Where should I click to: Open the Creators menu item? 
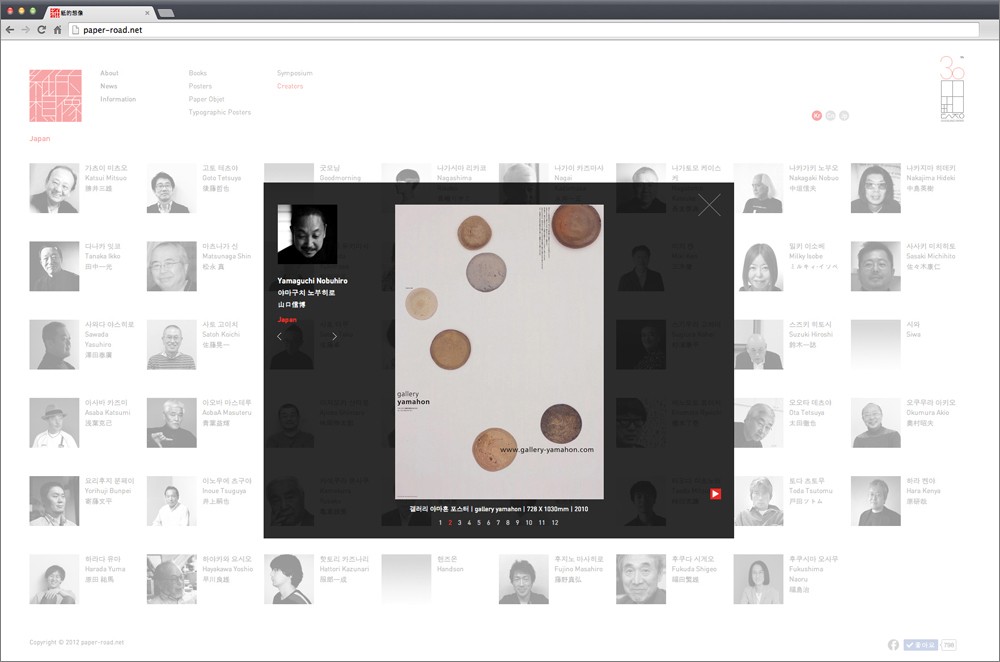pos(290,86)
